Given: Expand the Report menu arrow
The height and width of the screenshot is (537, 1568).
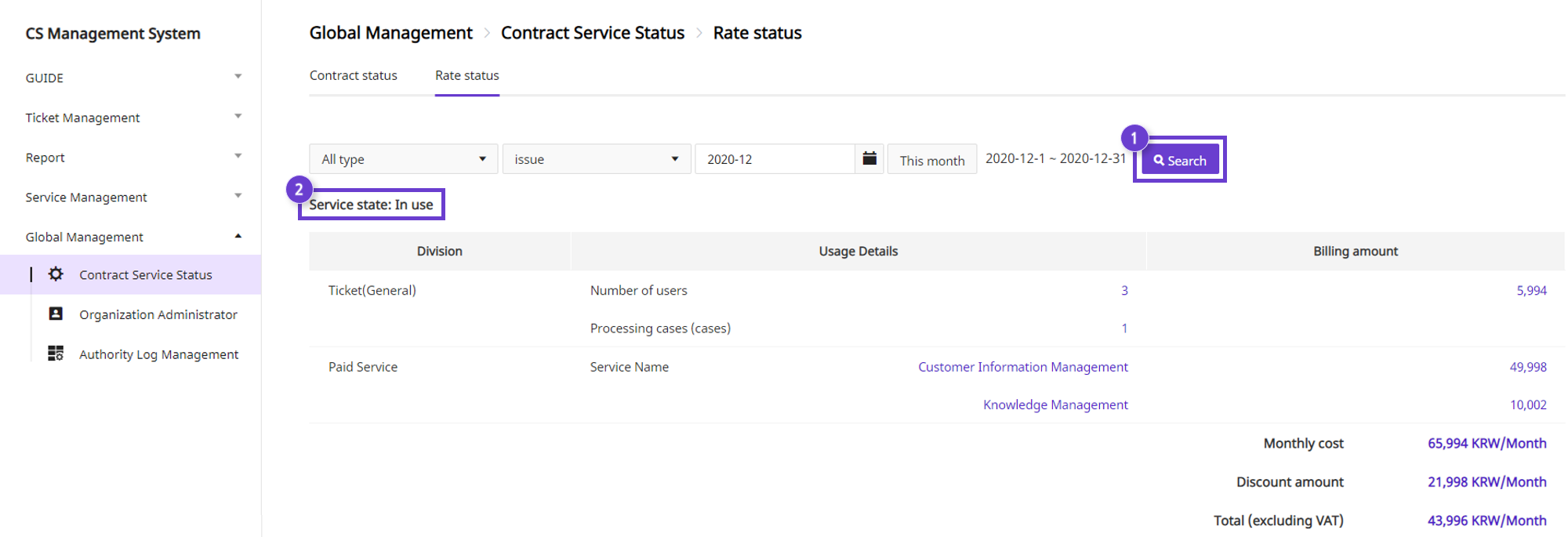Looking at the screenshot, I should click(x=238, y=156).
